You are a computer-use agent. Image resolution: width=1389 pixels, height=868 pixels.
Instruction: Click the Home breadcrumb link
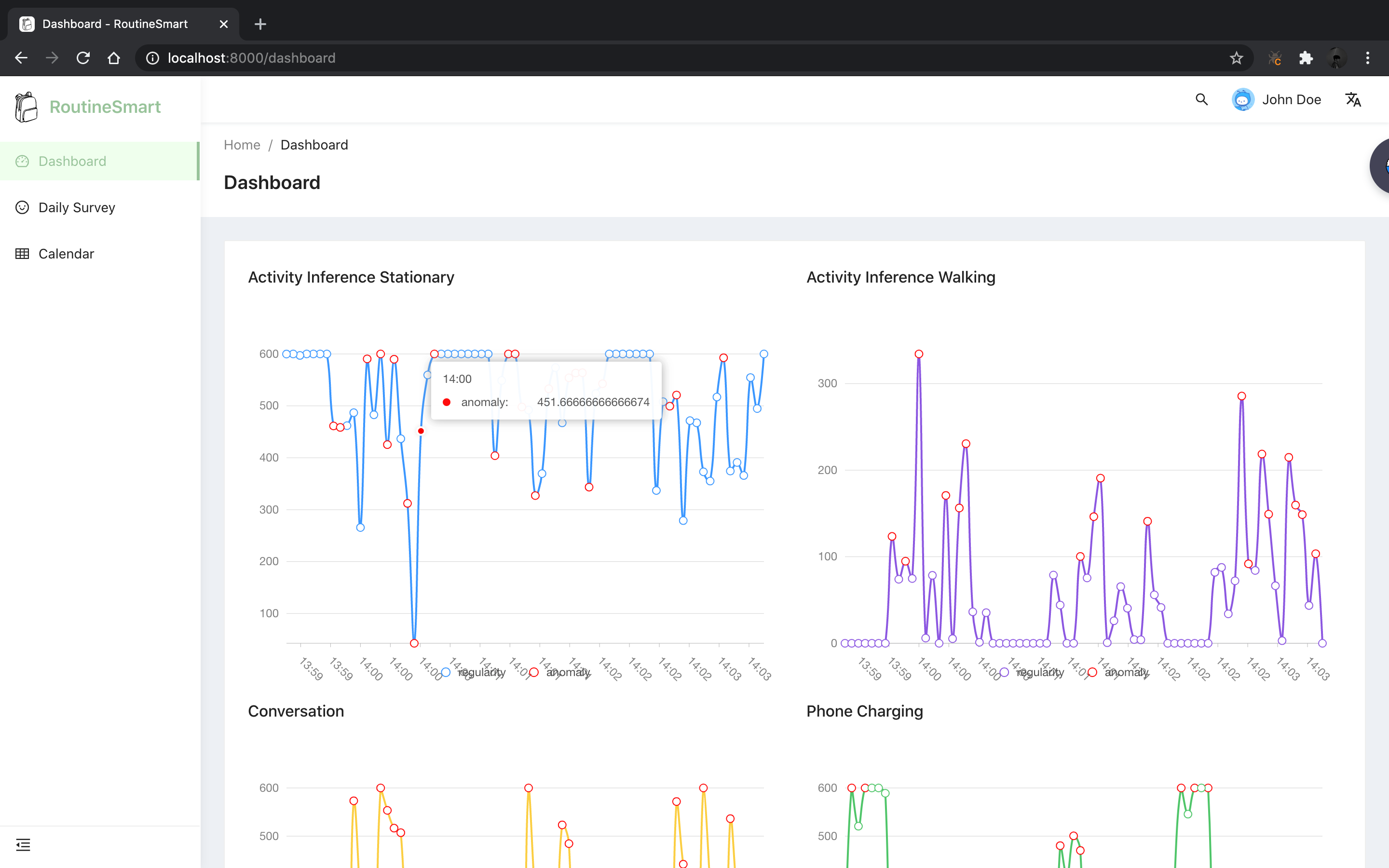pos(242,145)
